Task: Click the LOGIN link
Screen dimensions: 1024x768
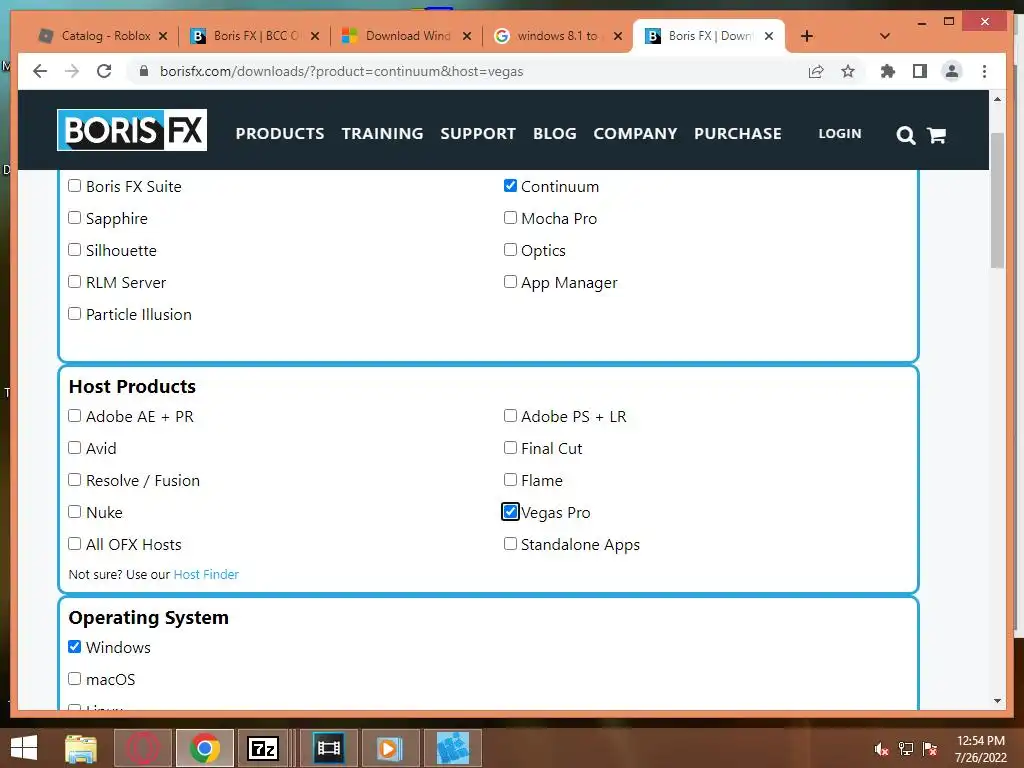Action: click(x=840, y=133)
